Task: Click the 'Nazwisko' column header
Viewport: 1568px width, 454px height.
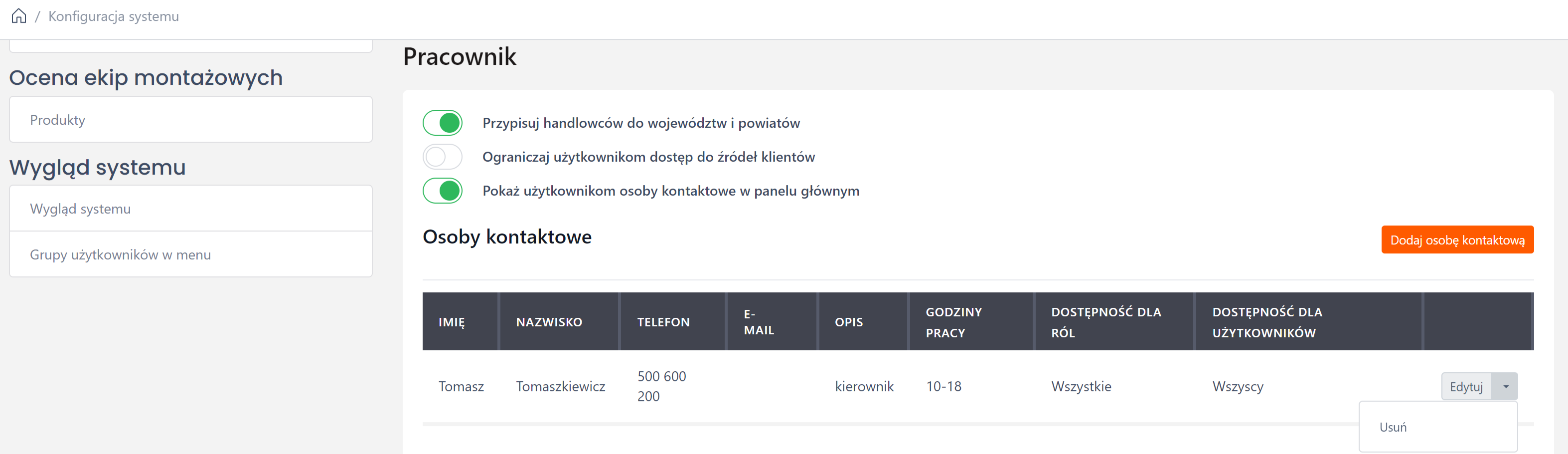Action: pos(549,322)
